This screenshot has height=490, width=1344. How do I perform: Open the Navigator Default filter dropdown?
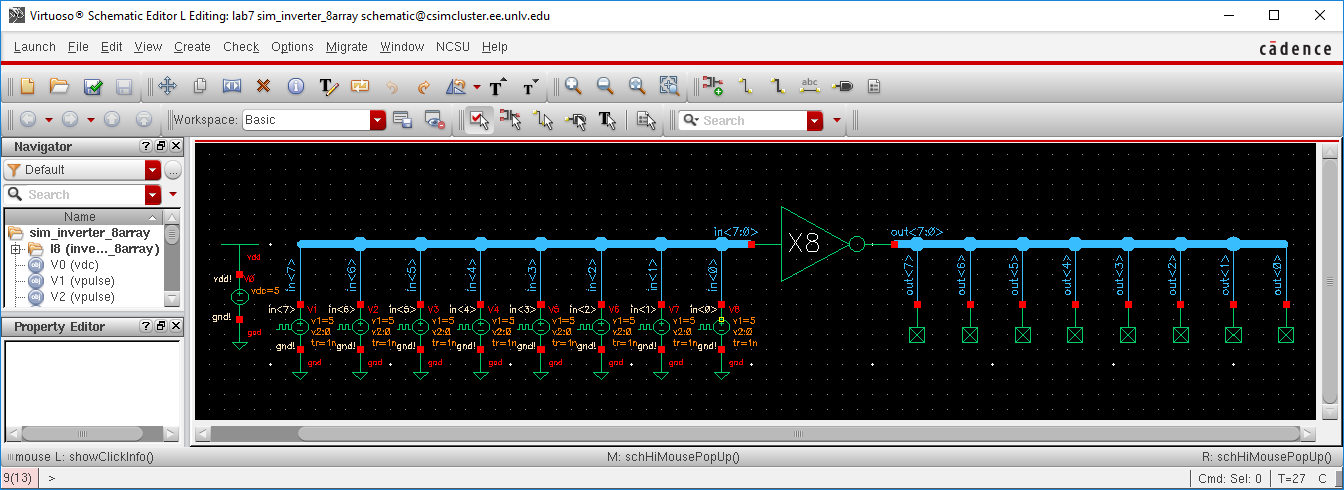pos(152,170)
